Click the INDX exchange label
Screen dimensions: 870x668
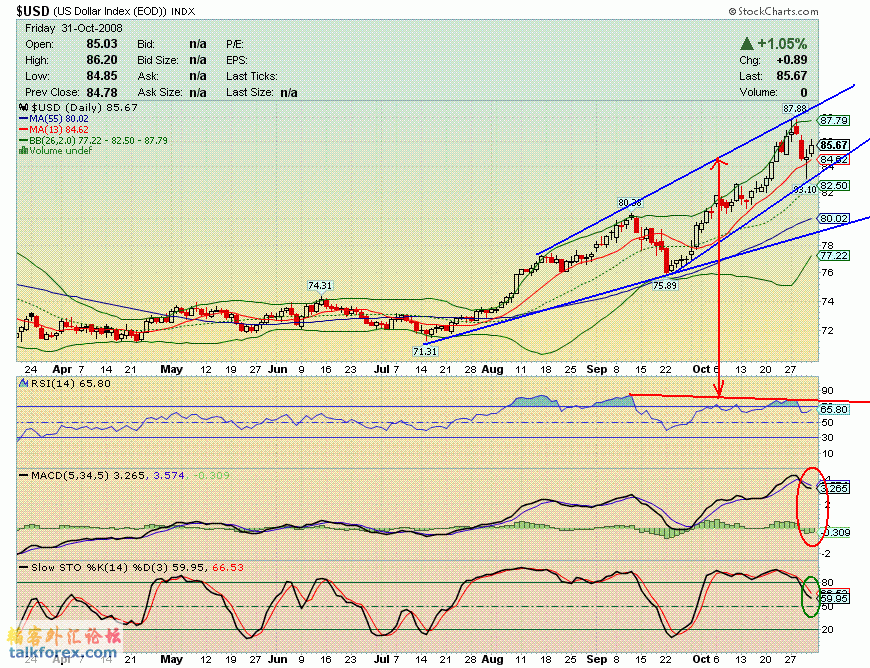click(183, 11)
